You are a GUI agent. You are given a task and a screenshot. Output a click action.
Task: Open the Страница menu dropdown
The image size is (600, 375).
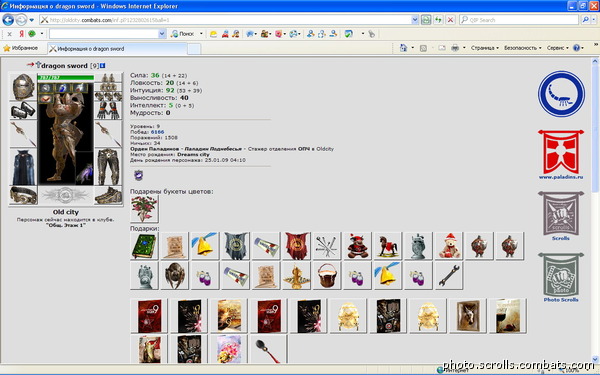(484, 48)
